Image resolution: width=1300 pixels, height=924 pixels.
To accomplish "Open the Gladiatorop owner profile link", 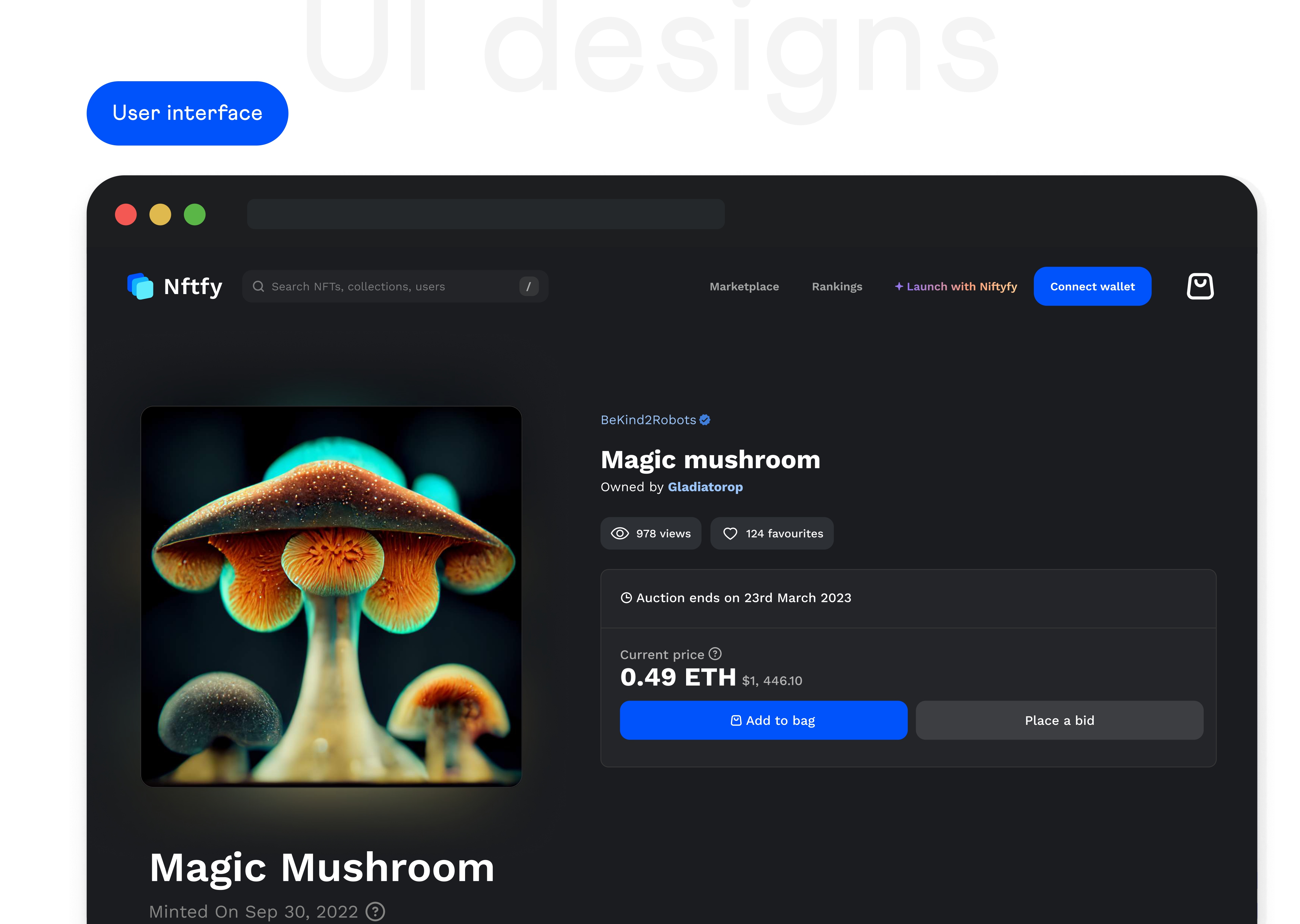I will pos(705,487).
